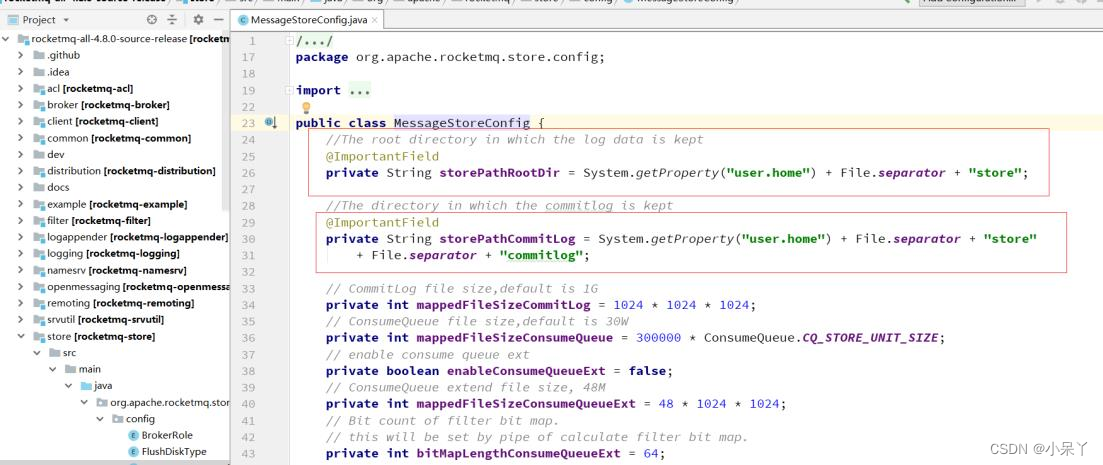The width and height of the screenshot is (1103, 465).
Task: Click line number 40 in the gutter
Action: coord(248,404)
